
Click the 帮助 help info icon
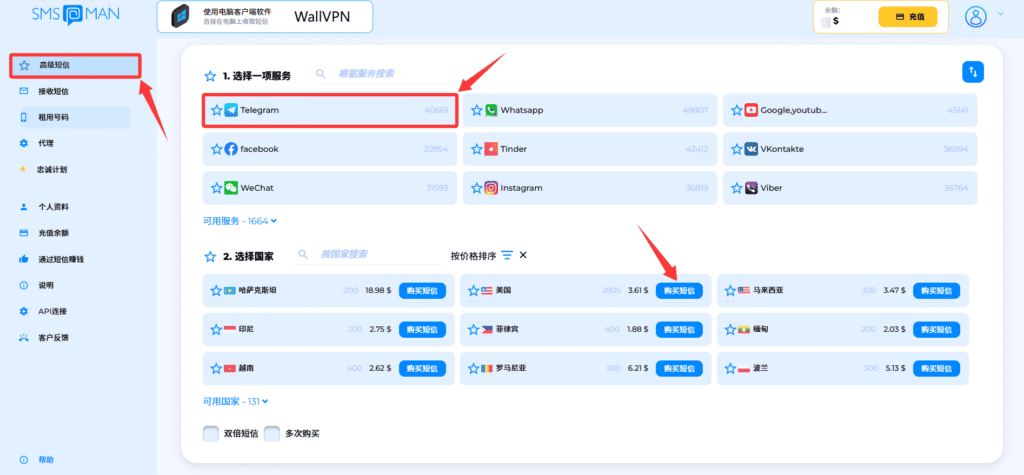click(24, 460)
